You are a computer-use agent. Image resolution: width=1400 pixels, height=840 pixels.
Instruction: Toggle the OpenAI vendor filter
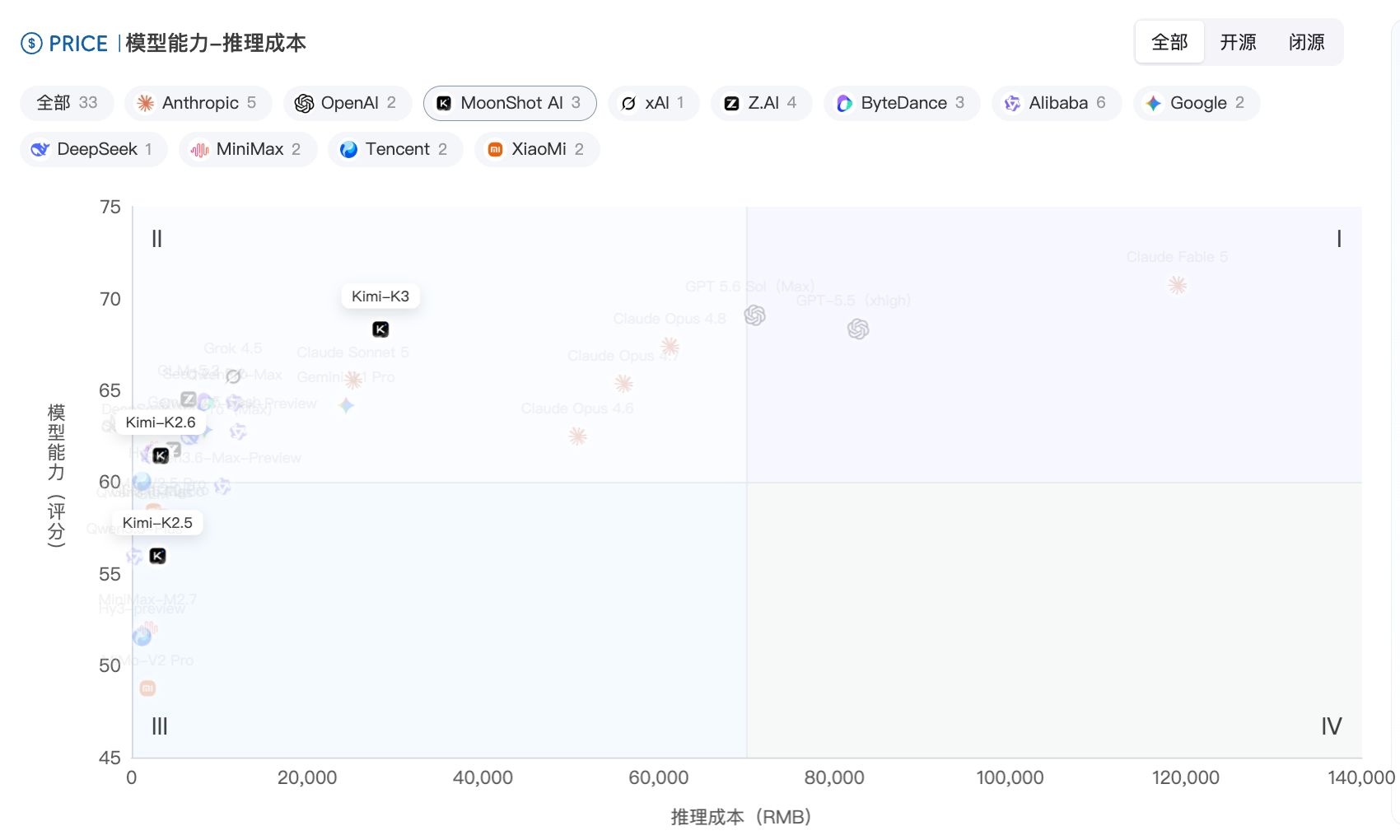pyautogui.click(x=348, y=103)
